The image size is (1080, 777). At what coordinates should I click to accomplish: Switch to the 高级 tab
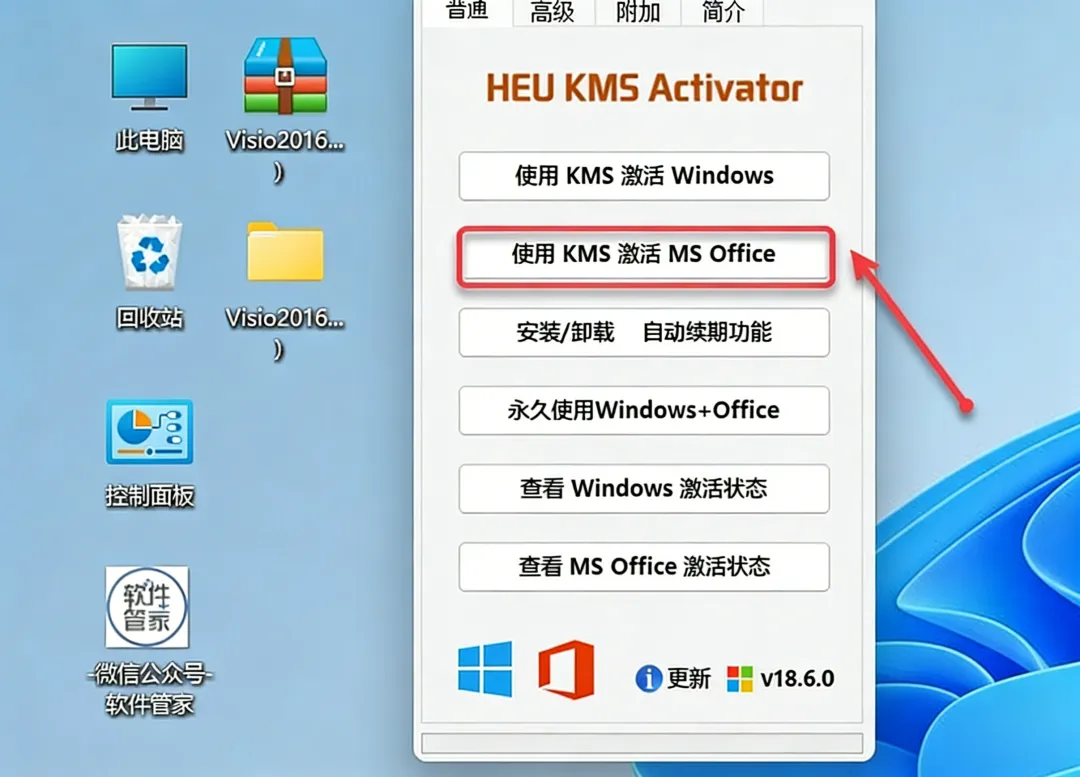click(552, 12)
